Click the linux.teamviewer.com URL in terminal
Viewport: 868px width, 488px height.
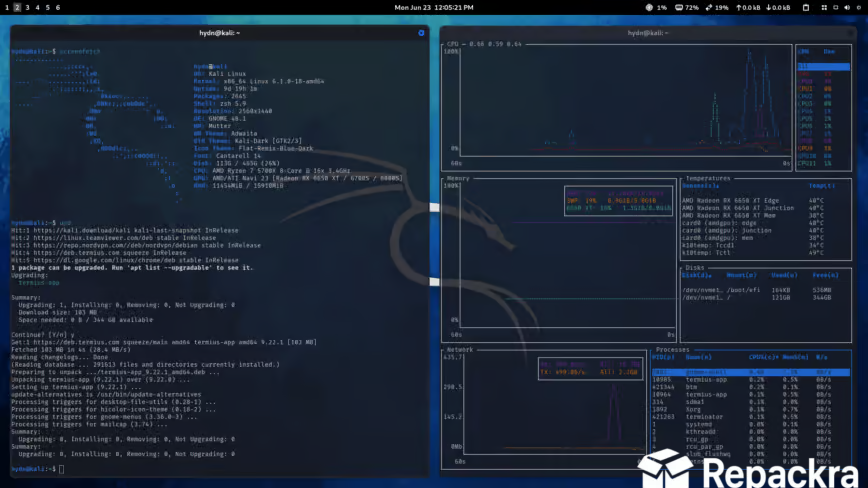[95, 238]
